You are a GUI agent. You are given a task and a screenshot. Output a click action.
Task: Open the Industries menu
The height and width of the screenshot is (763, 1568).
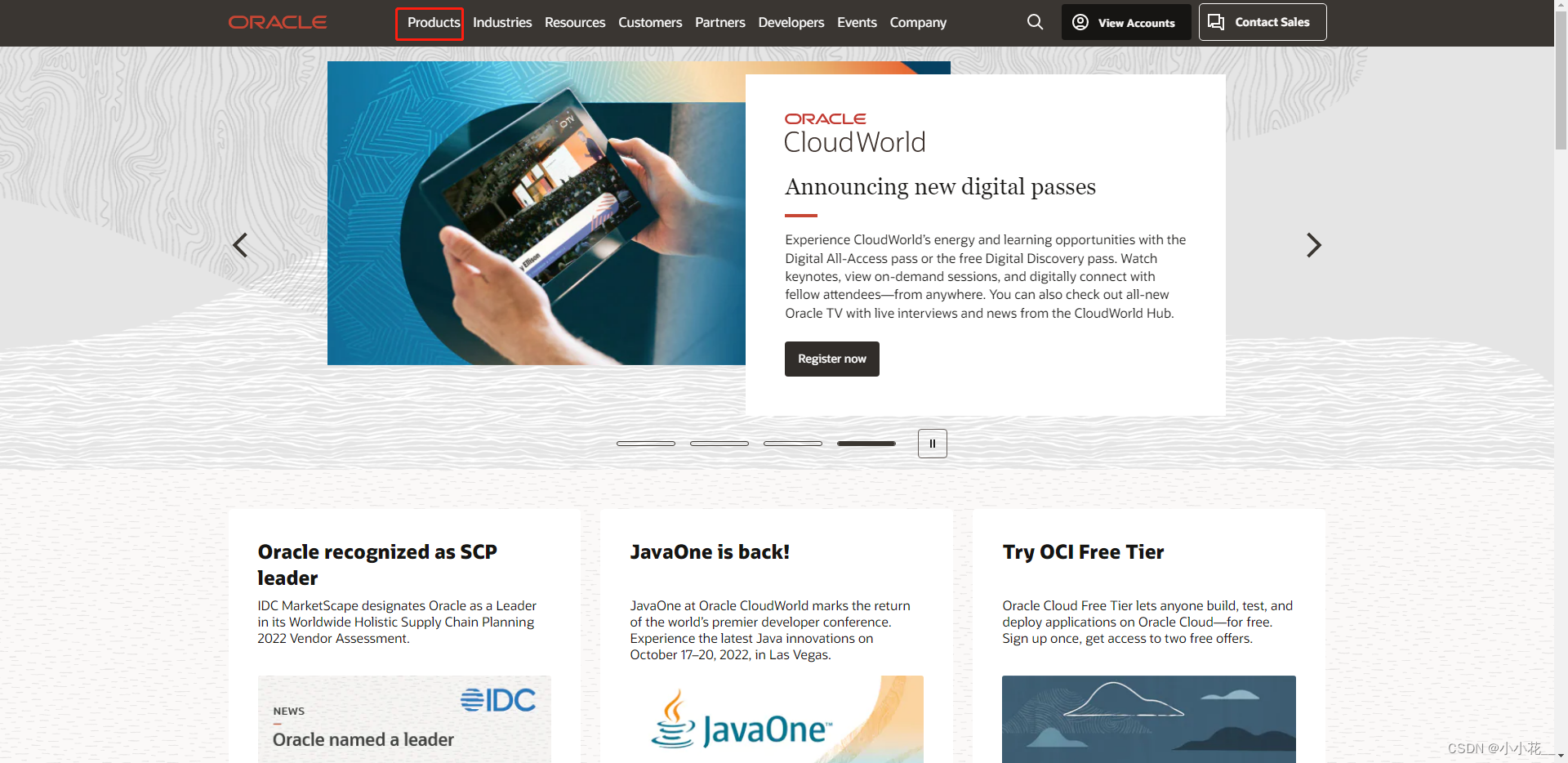click(502, 23)
